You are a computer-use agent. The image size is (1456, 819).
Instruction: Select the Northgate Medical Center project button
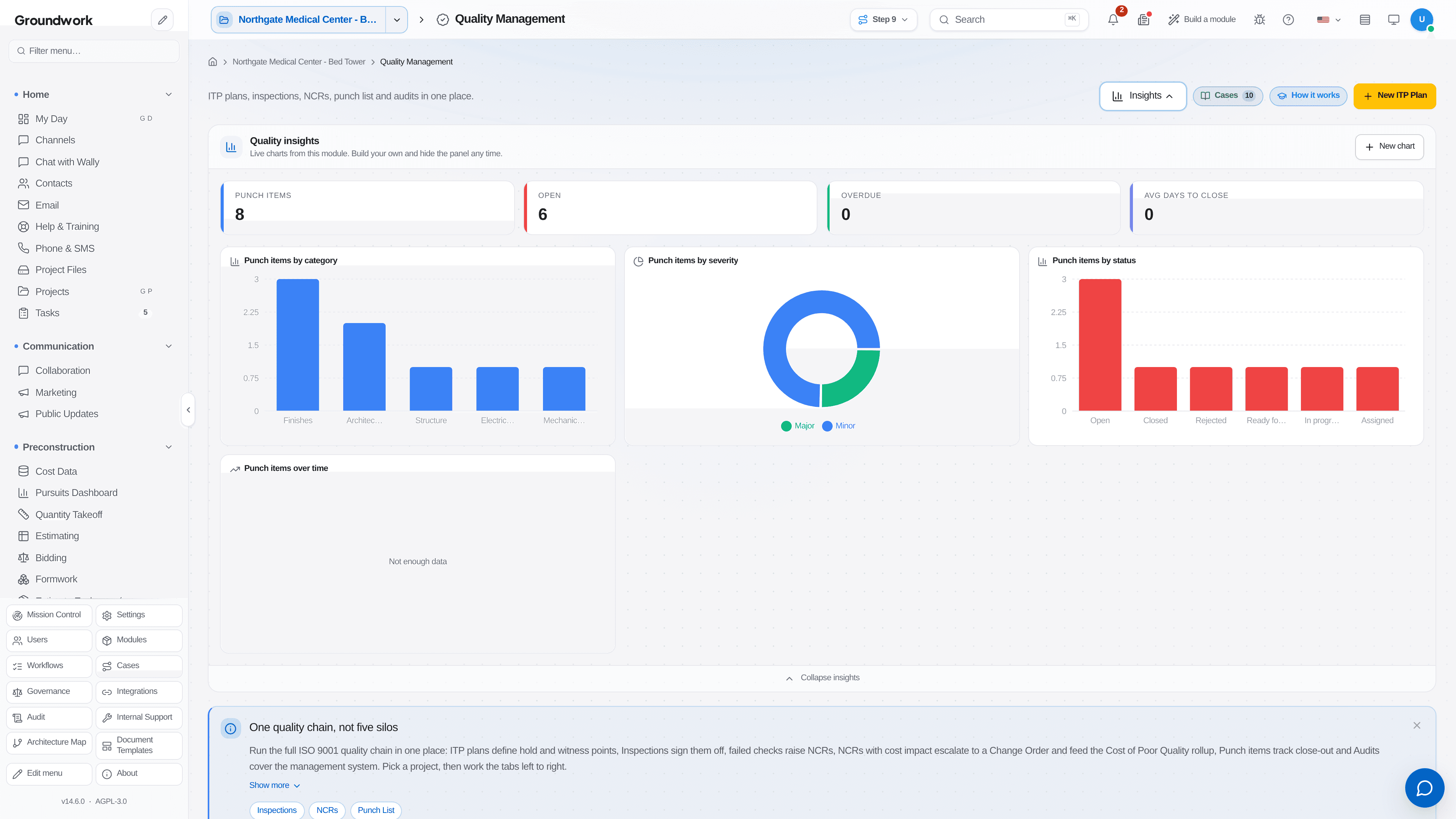coord(299,20)
